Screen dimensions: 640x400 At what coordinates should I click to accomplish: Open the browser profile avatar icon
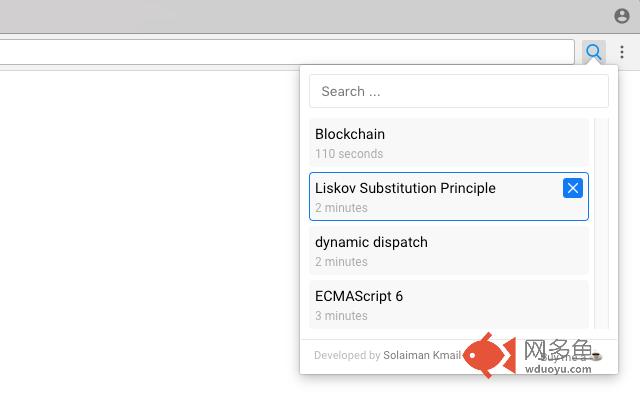(622, 16)
